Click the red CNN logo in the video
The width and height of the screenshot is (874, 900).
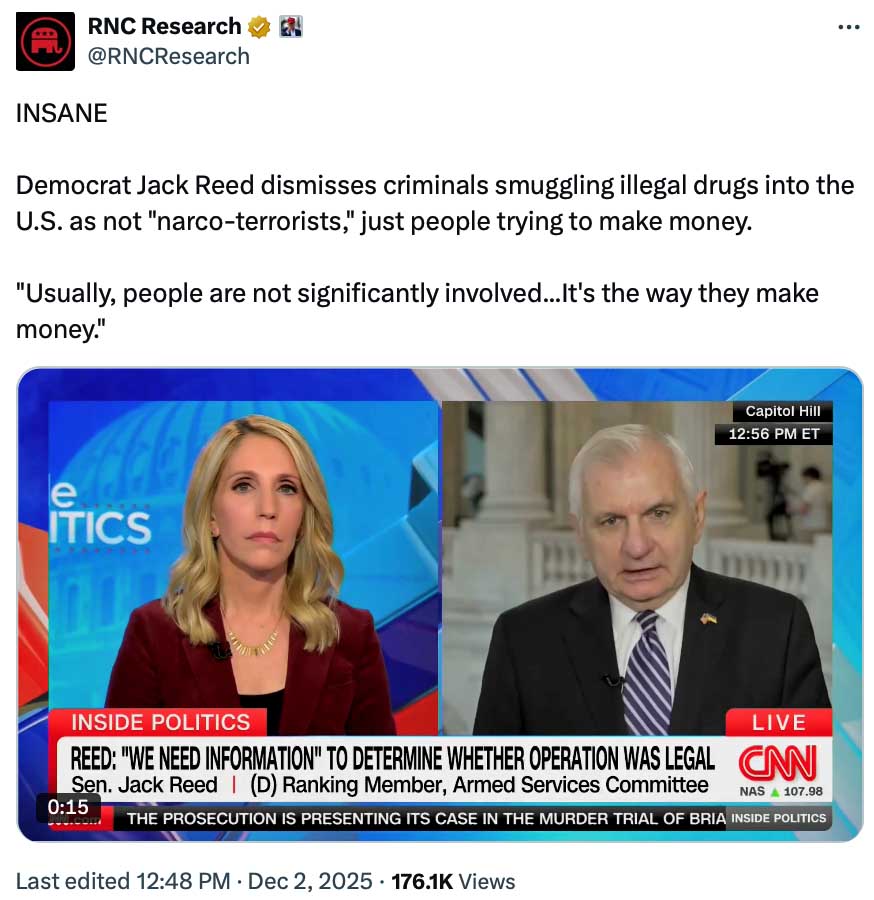(x=778, y=762)
